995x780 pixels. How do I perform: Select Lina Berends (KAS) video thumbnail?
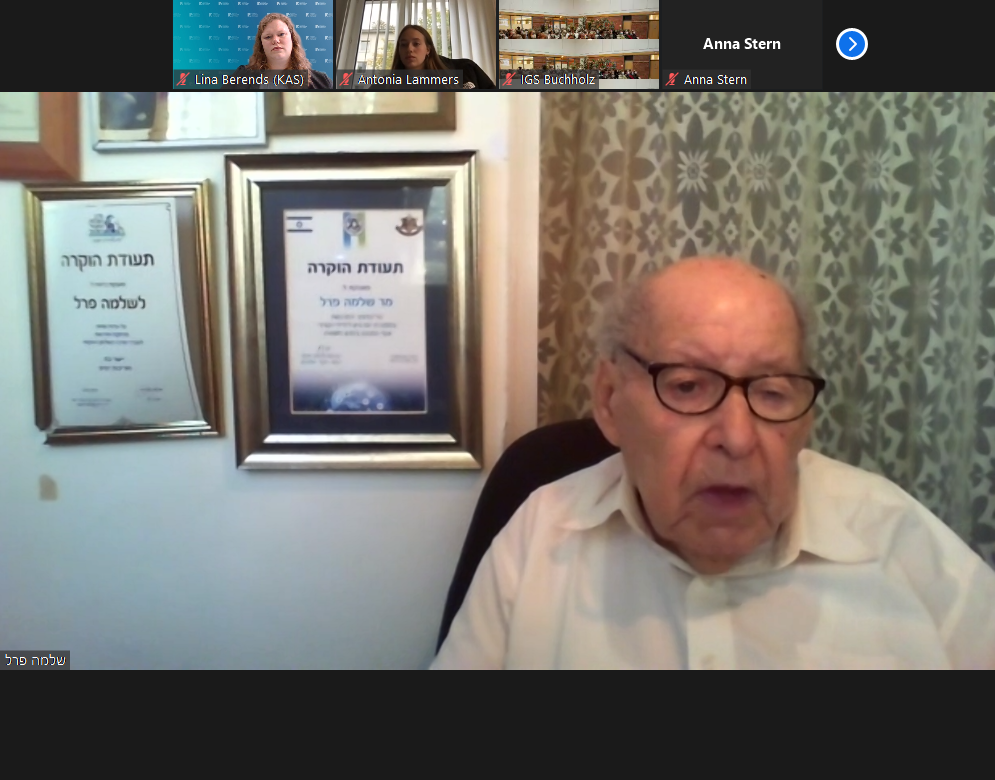(x=253, y=38)
